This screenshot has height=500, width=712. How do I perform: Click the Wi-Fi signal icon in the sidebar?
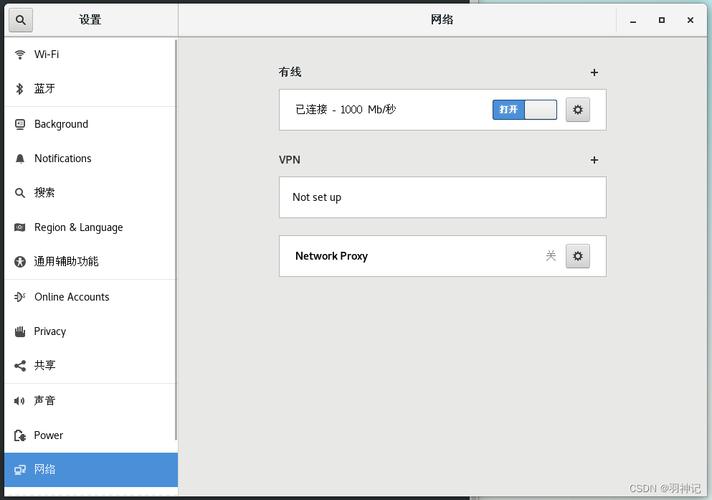(x=20, y=54)
